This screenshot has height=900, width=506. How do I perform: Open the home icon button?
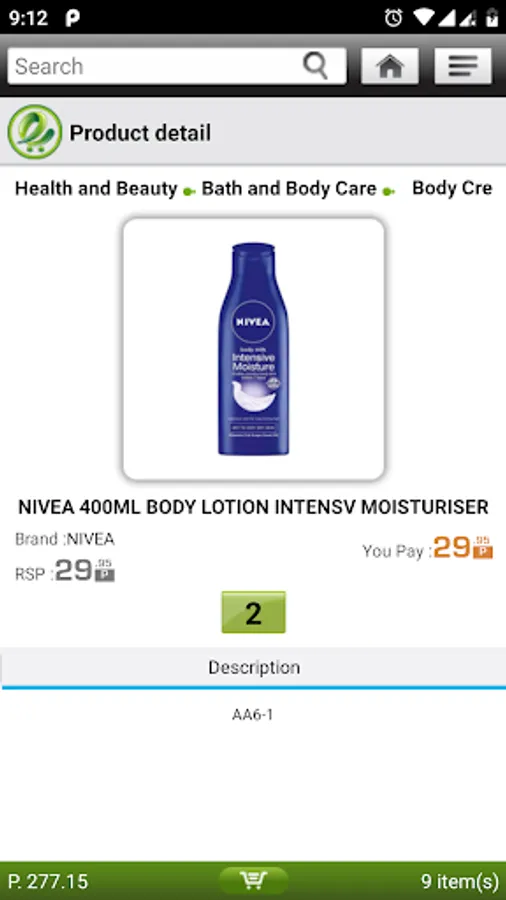click(390, 66)
